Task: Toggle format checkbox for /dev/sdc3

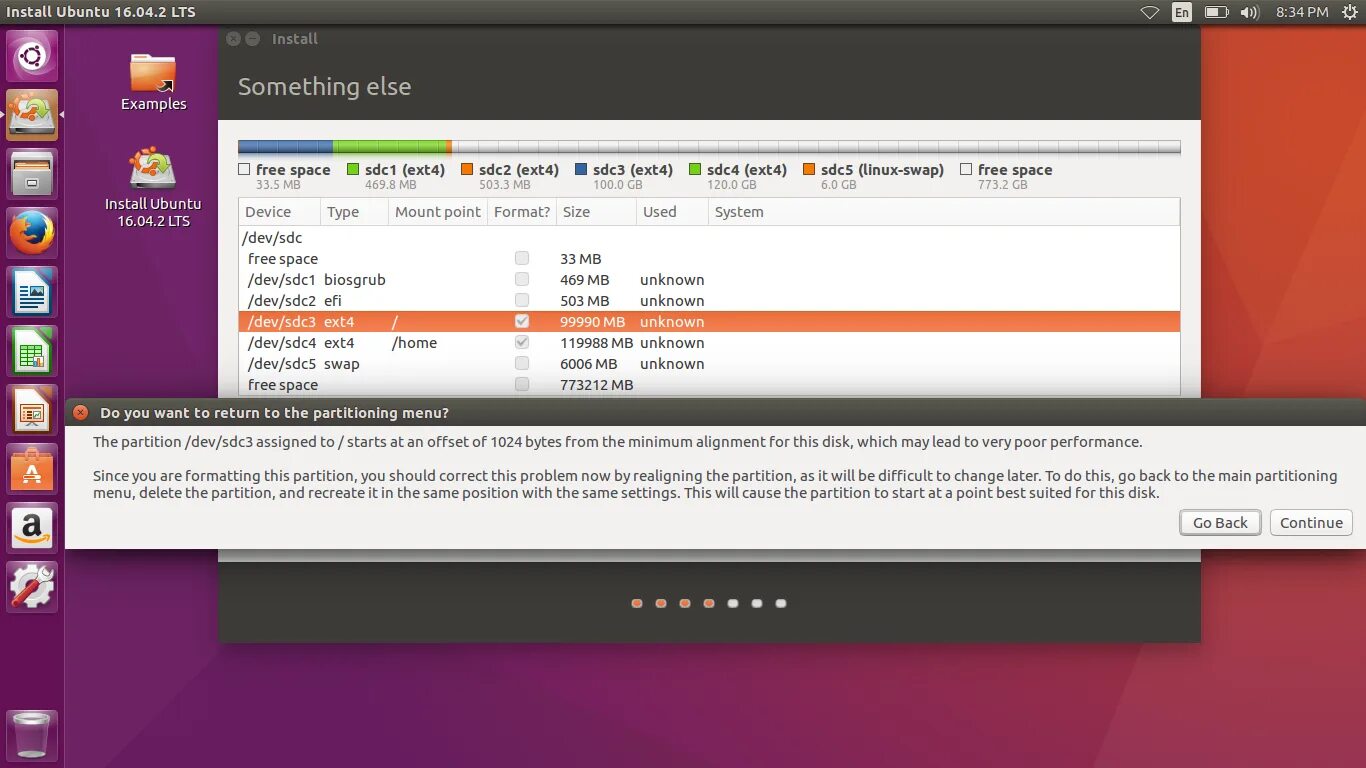Action: pyautogui.click(x=521, y=321)
